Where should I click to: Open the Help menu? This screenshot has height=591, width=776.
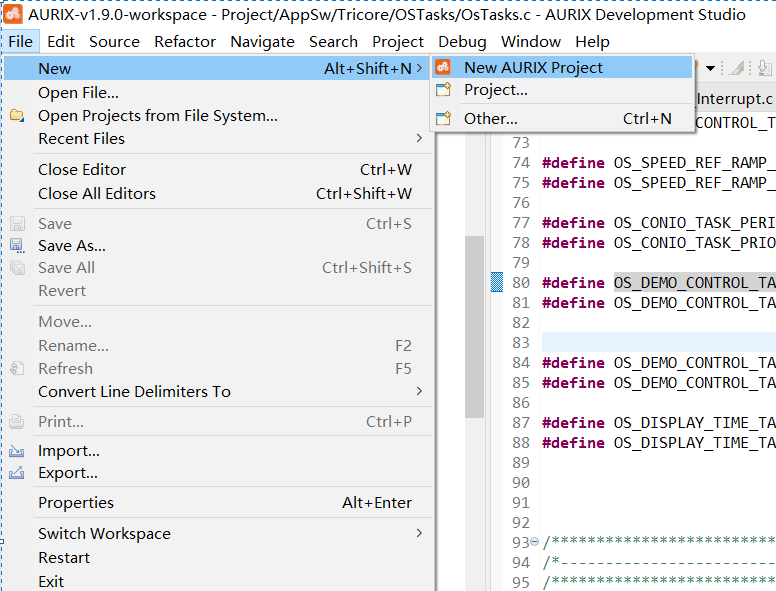tap(592, 42)
